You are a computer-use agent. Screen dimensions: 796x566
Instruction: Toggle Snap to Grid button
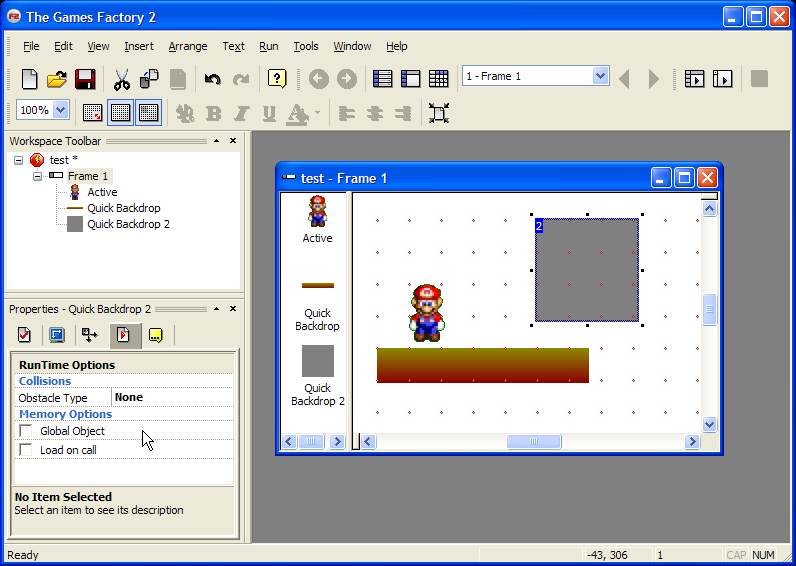[149, 112]
